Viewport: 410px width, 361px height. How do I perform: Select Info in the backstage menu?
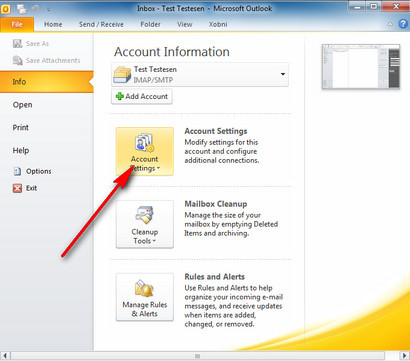pyautogui.click(x=47, y=82)
